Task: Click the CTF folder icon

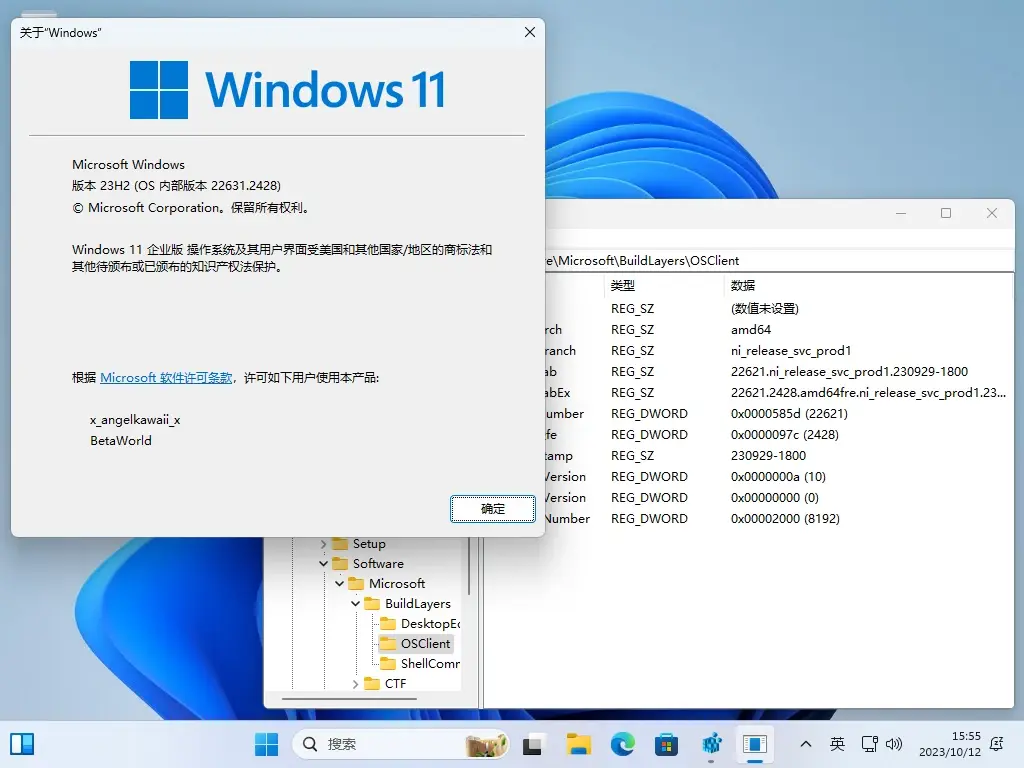Action: pos(372,684)
